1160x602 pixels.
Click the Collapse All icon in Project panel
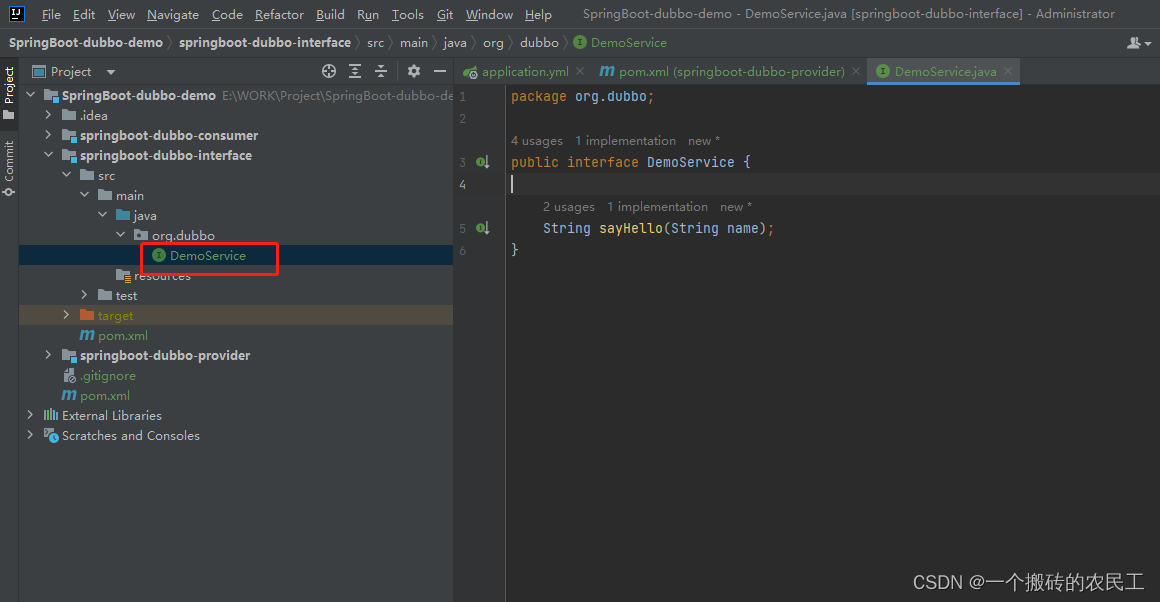(381, 71)
